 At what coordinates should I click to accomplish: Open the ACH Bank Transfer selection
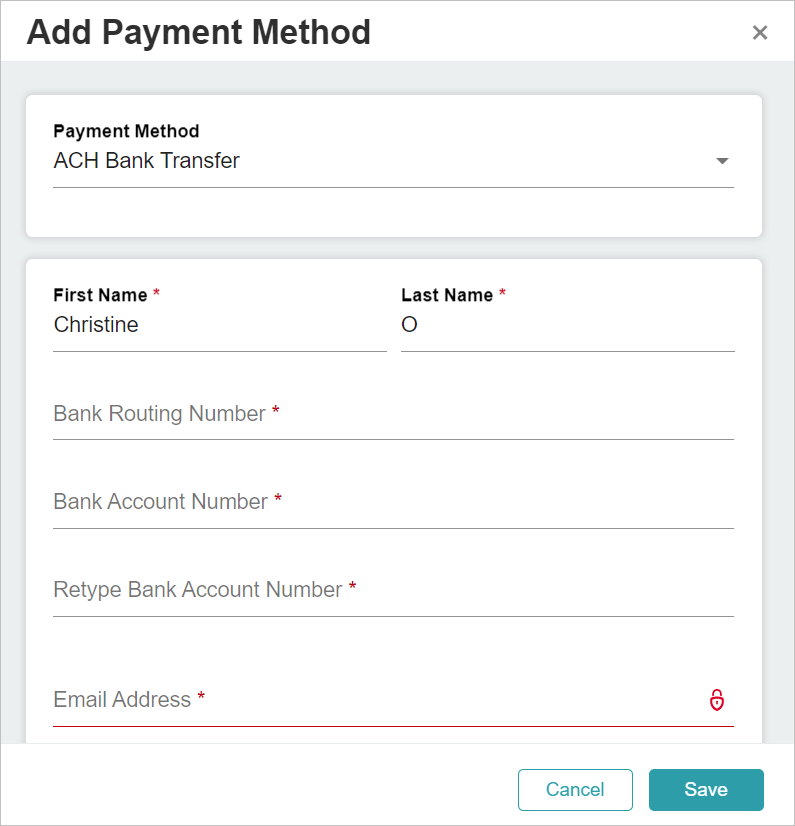[393, 161]
